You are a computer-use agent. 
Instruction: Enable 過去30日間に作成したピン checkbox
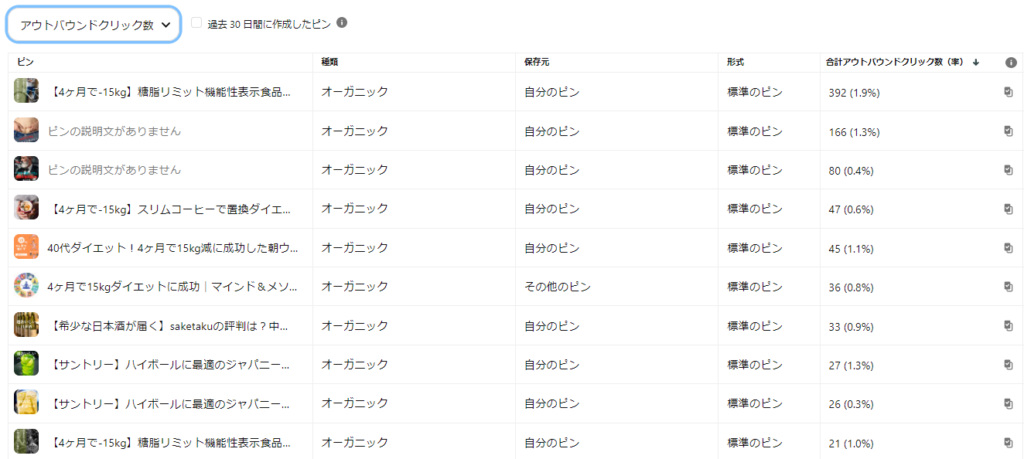click(196, 23)
